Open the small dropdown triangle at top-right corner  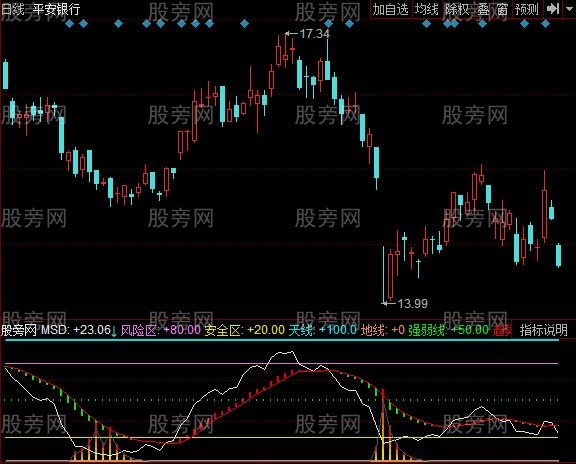tap(570, 9)
